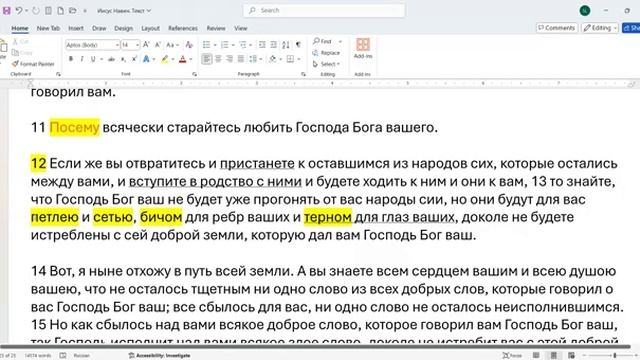Click the Numbering list icon
Image resolution: width=640 pixels, height=360 pixels.
coord(224,45)
